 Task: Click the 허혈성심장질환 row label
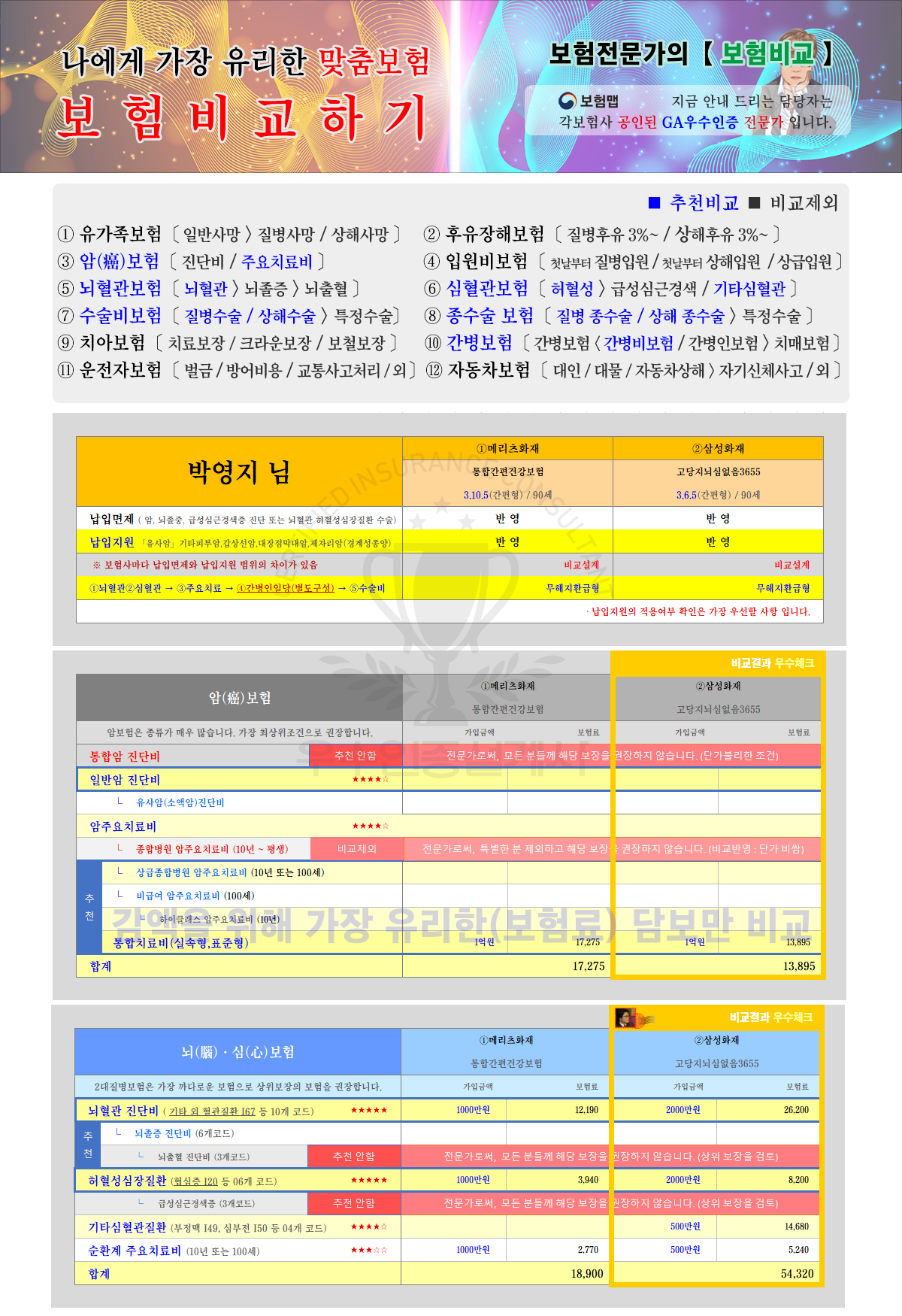pos(127,1181)
